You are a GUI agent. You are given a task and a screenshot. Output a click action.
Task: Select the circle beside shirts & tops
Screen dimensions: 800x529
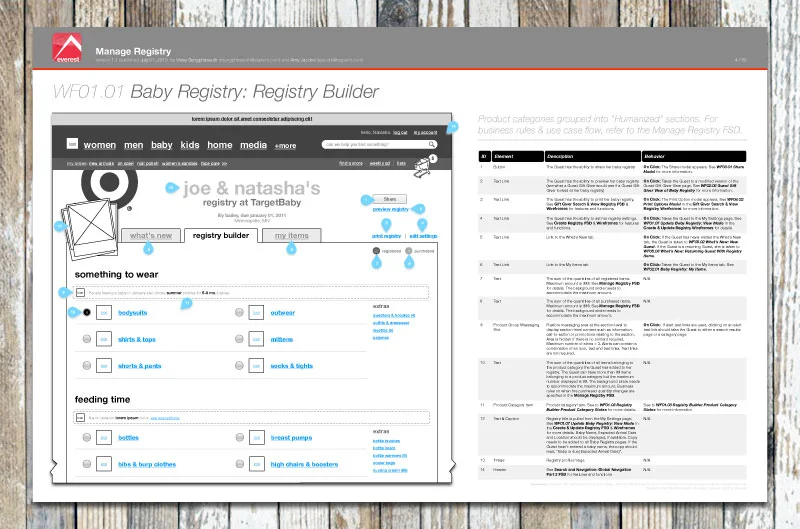[x=87, y=339]
